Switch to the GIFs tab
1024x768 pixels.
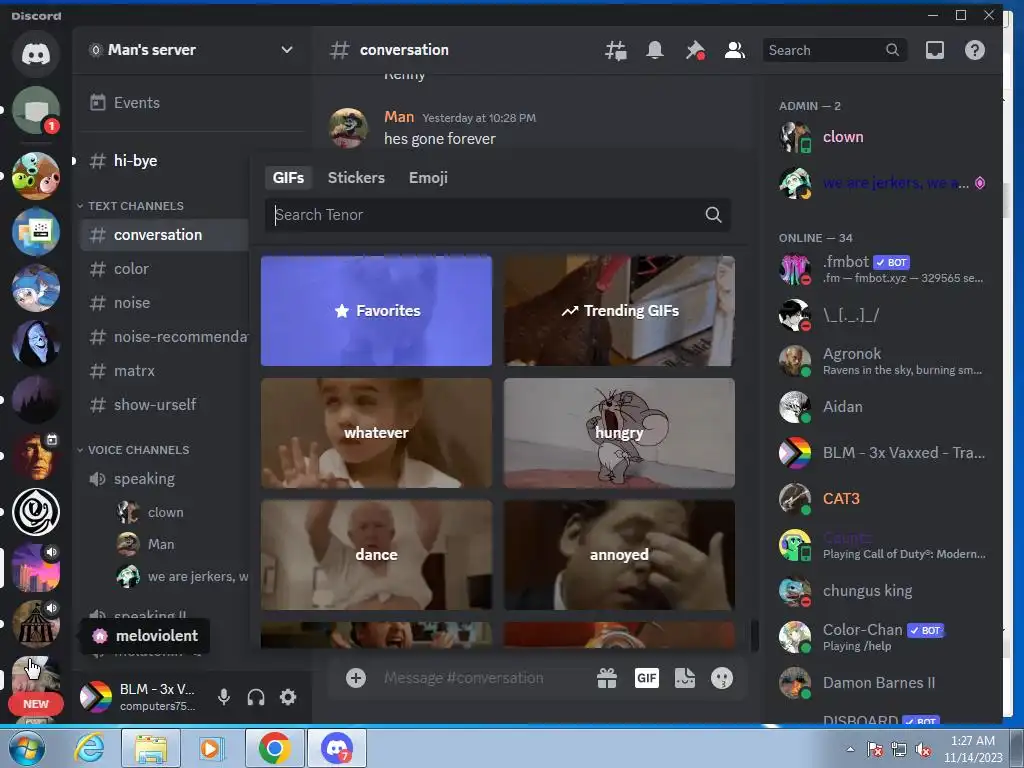(x=288, y=178)
